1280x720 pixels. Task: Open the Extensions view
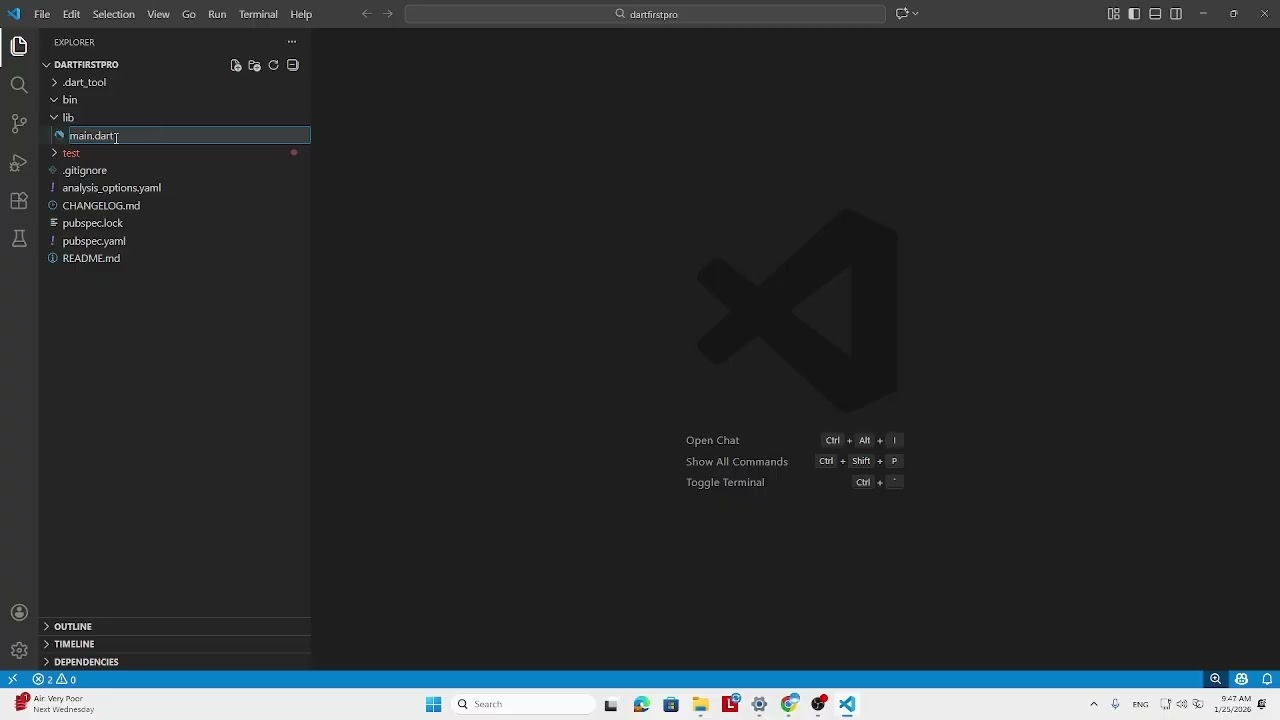(19, 201)
